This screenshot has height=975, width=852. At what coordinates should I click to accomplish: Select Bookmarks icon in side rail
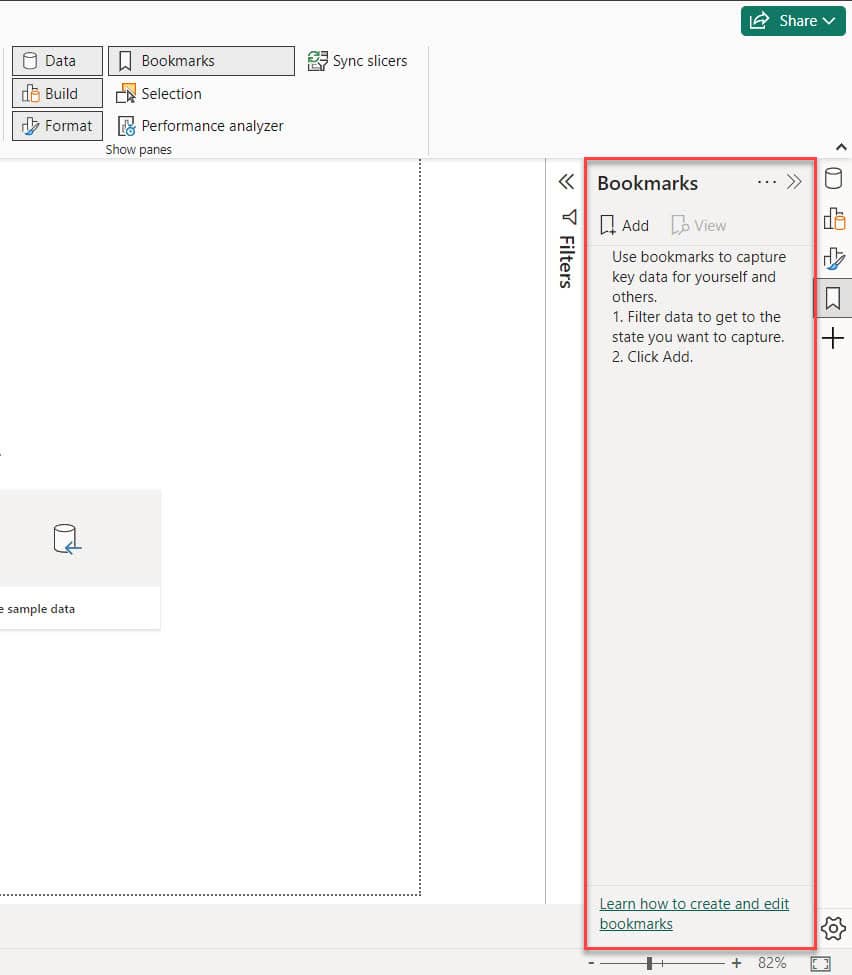click(x=833, y=298)
